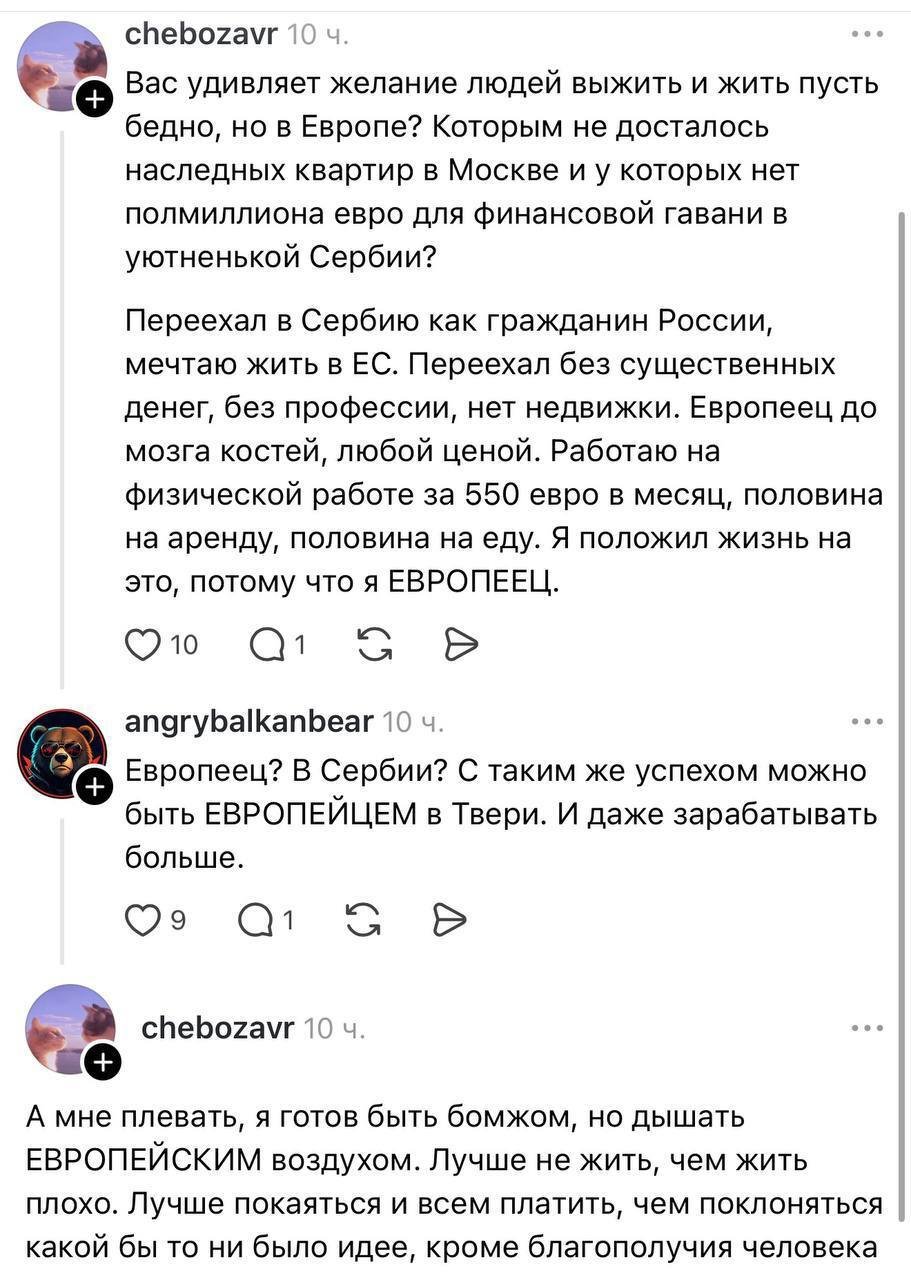Screen dimensions: 911x1280
Task: Open more options menu on last chebozavr post
Action: (x=867, y=1027)
